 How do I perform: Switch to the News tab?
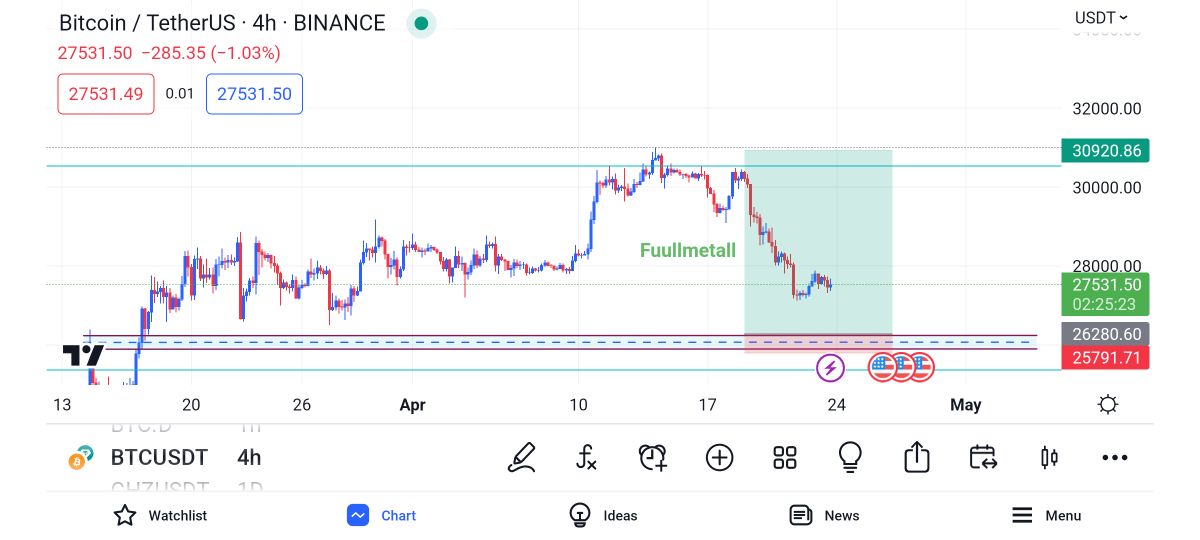coord(824,515)
